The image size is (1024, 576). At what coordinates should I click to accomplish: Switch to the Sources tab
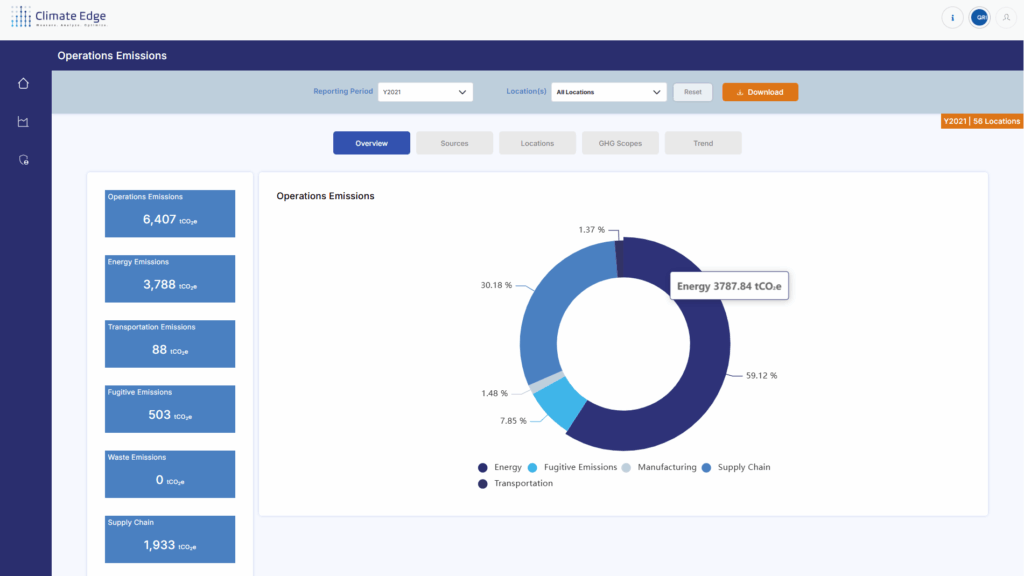(454, 143)
